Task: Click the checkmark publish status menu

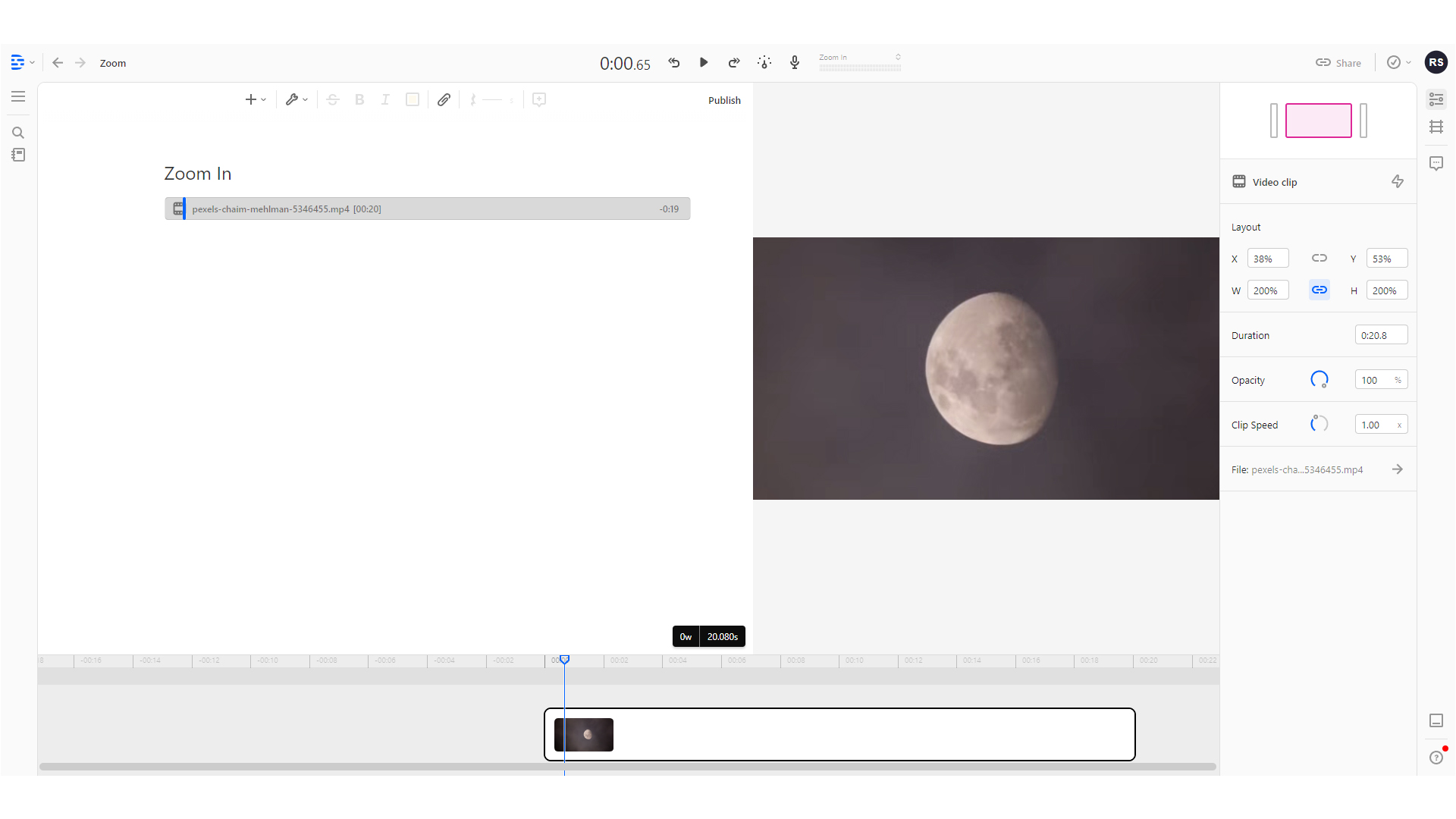Action: click(1397, 62)
